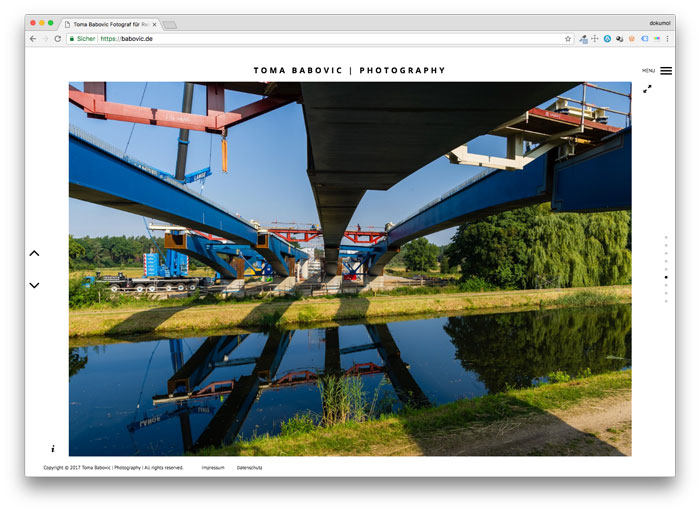The image size is (700, 512).
Task: Jump to the fifth slide dot
Action: point(666,270)
